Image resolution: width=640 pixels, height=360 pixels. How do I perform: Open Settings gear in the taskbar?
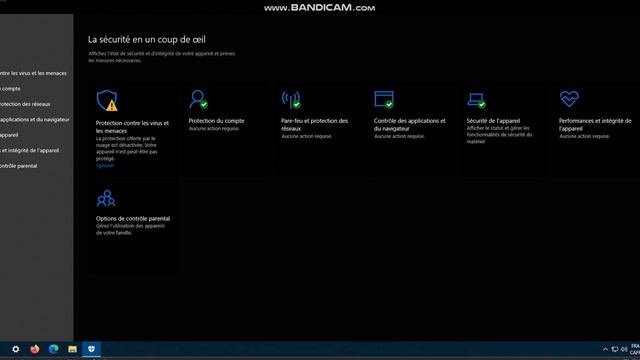[16, 349]
